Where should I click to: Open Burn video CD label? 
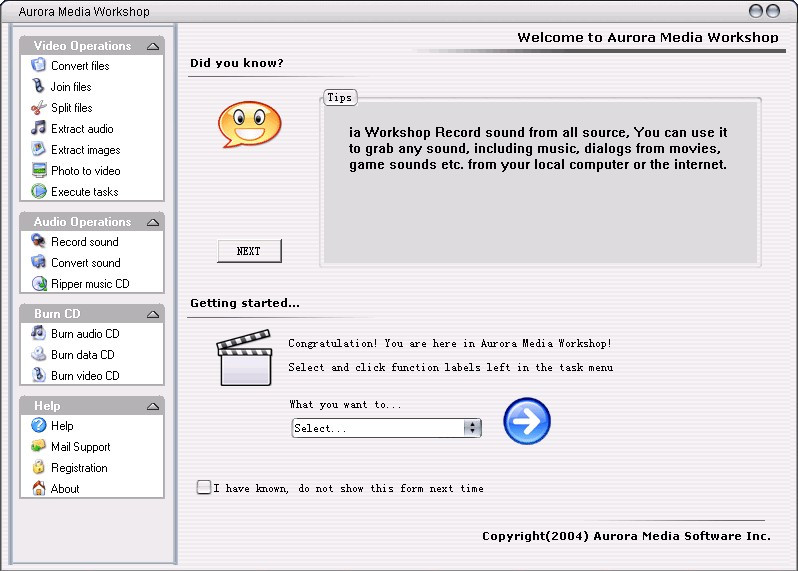pyautogui.click(x=85, y=376)
